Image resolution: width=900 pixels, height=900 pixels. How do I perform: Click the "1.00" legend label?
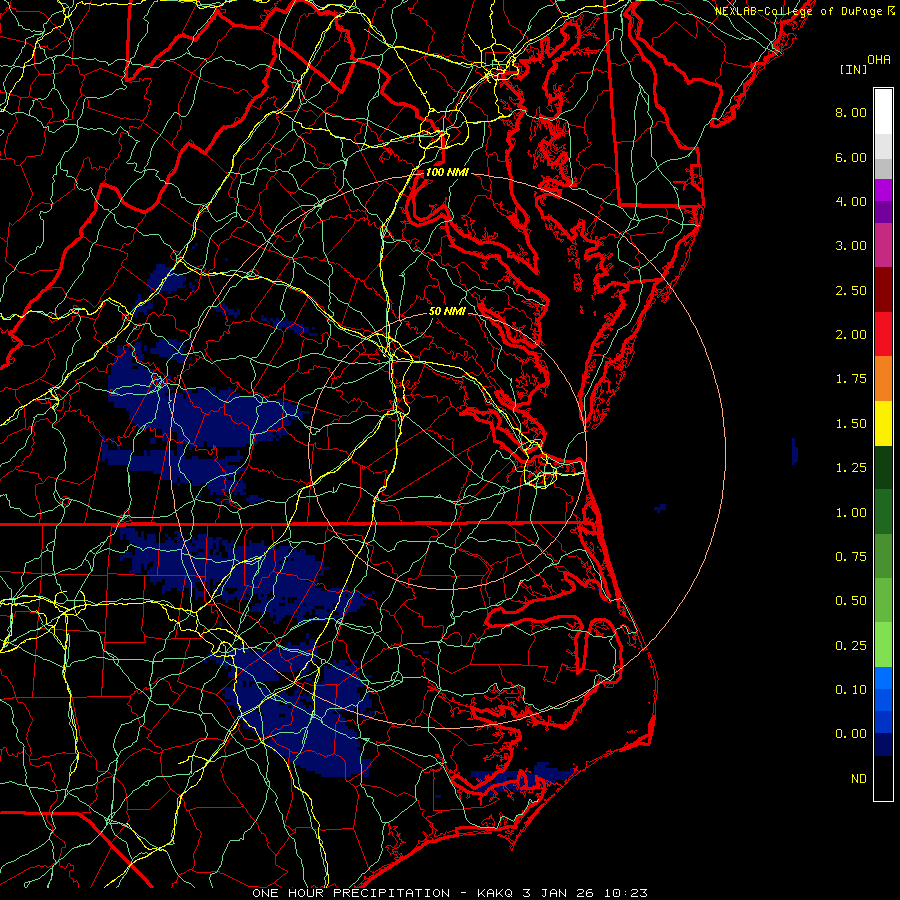pos(851,513)
